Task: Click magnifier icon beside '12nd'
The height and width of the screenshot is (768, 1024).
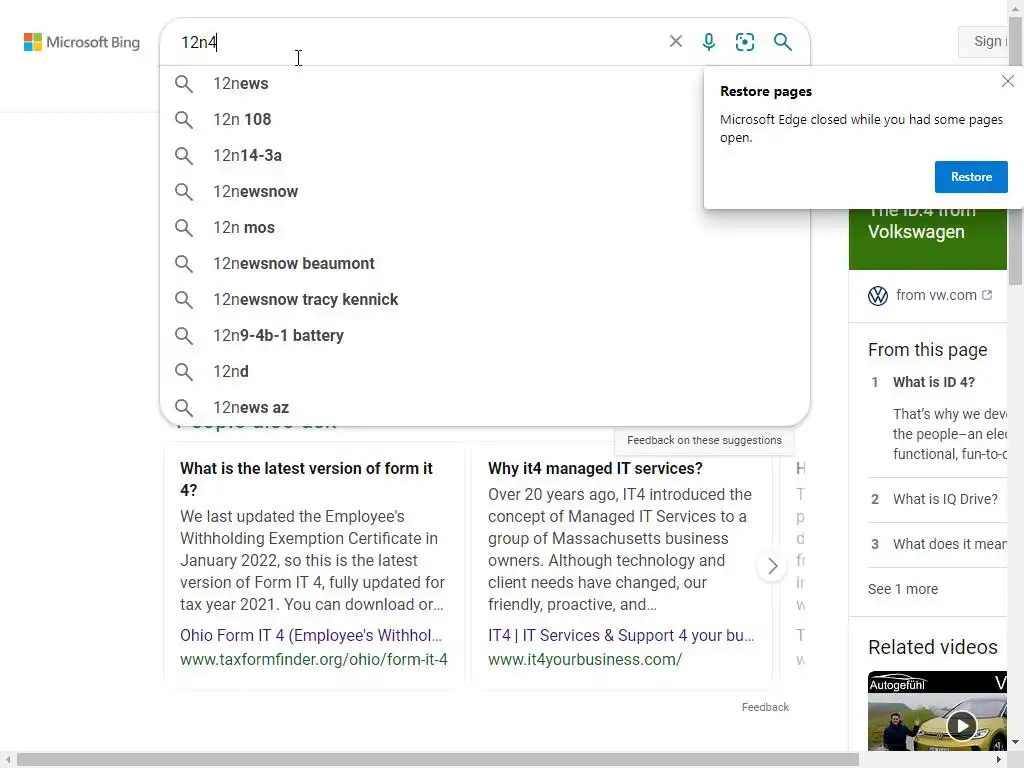Action: pyautogui.click(x=184, y=372)
